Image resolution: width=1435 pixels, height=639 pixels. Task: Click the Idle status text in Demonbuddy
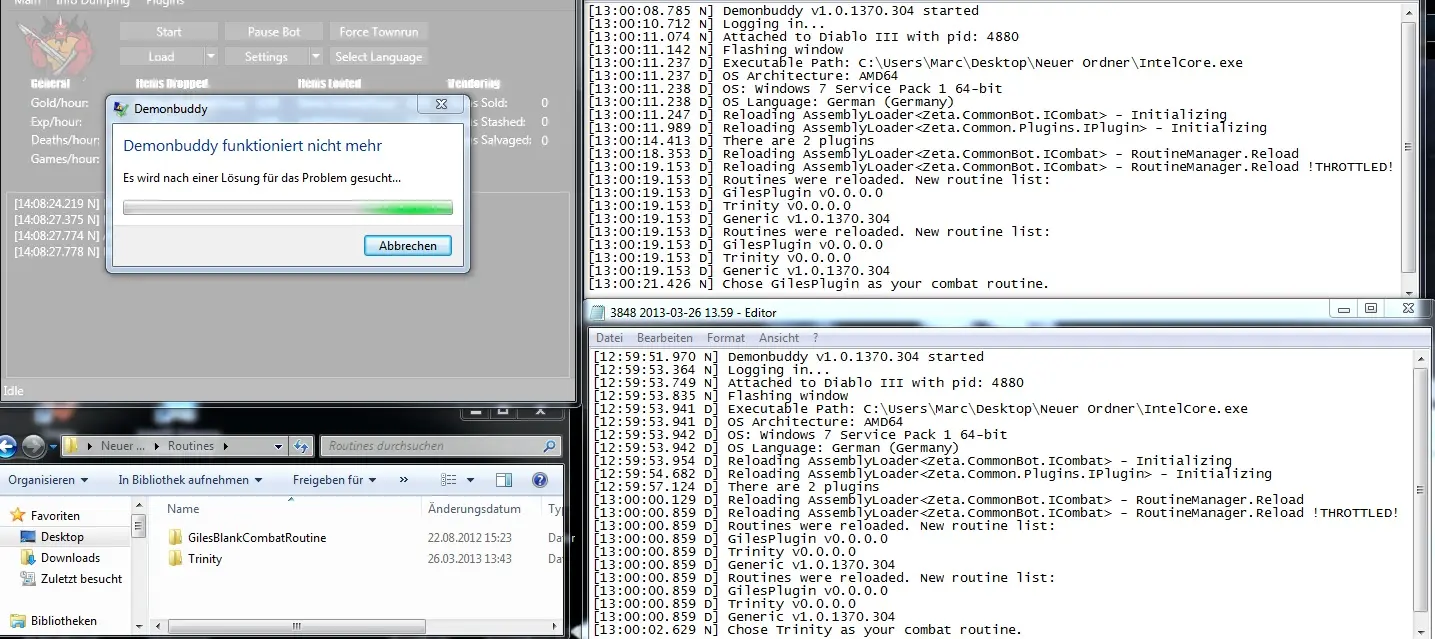pos(14,391)
